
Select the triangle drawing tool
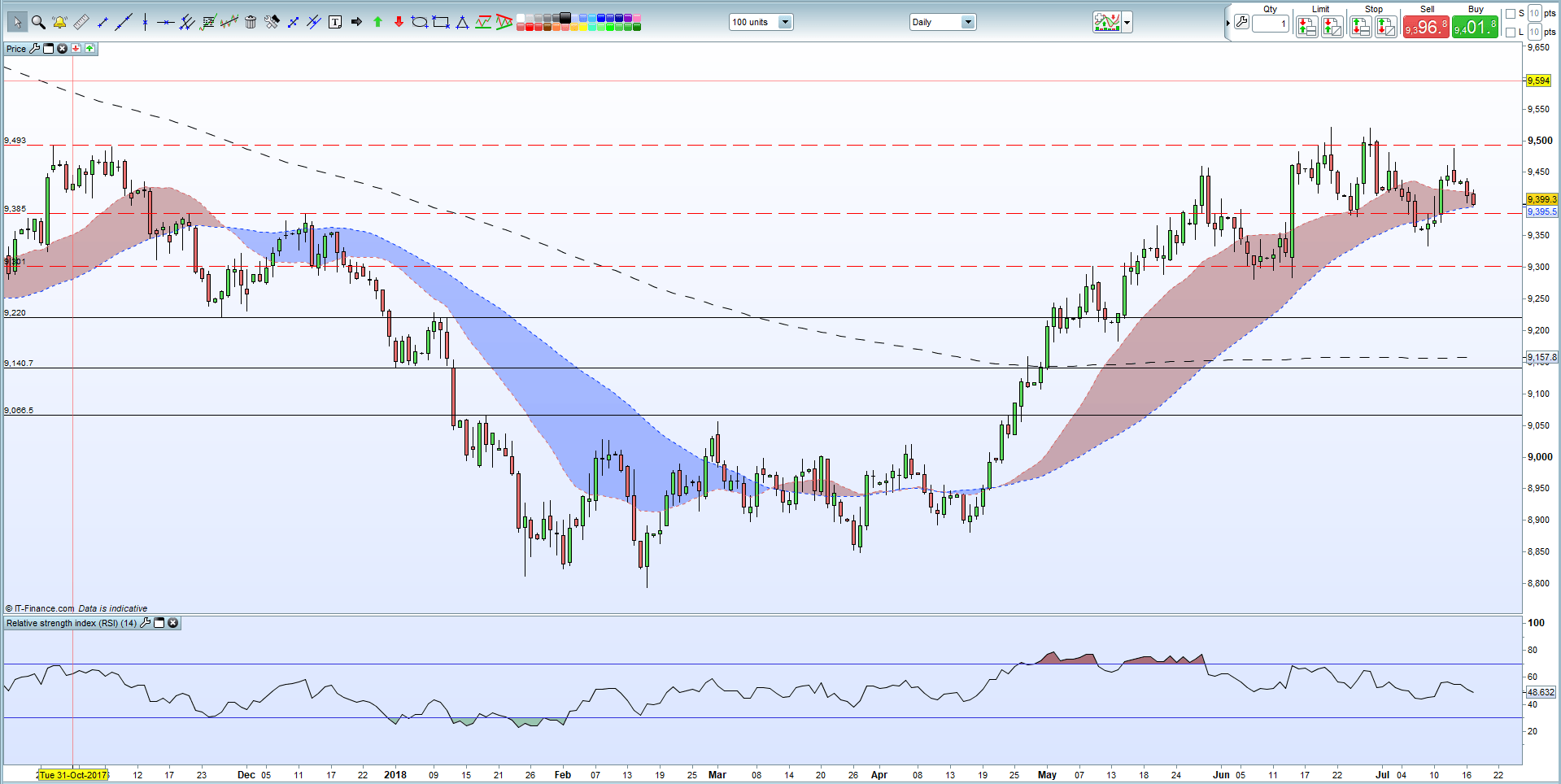[x=462, y=22]
